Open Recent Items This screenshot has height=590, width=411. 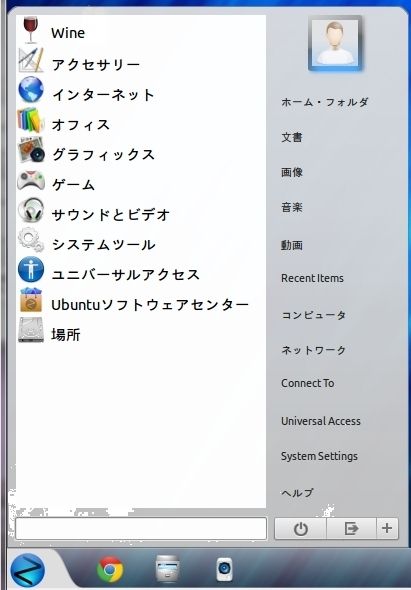[312, 278]
